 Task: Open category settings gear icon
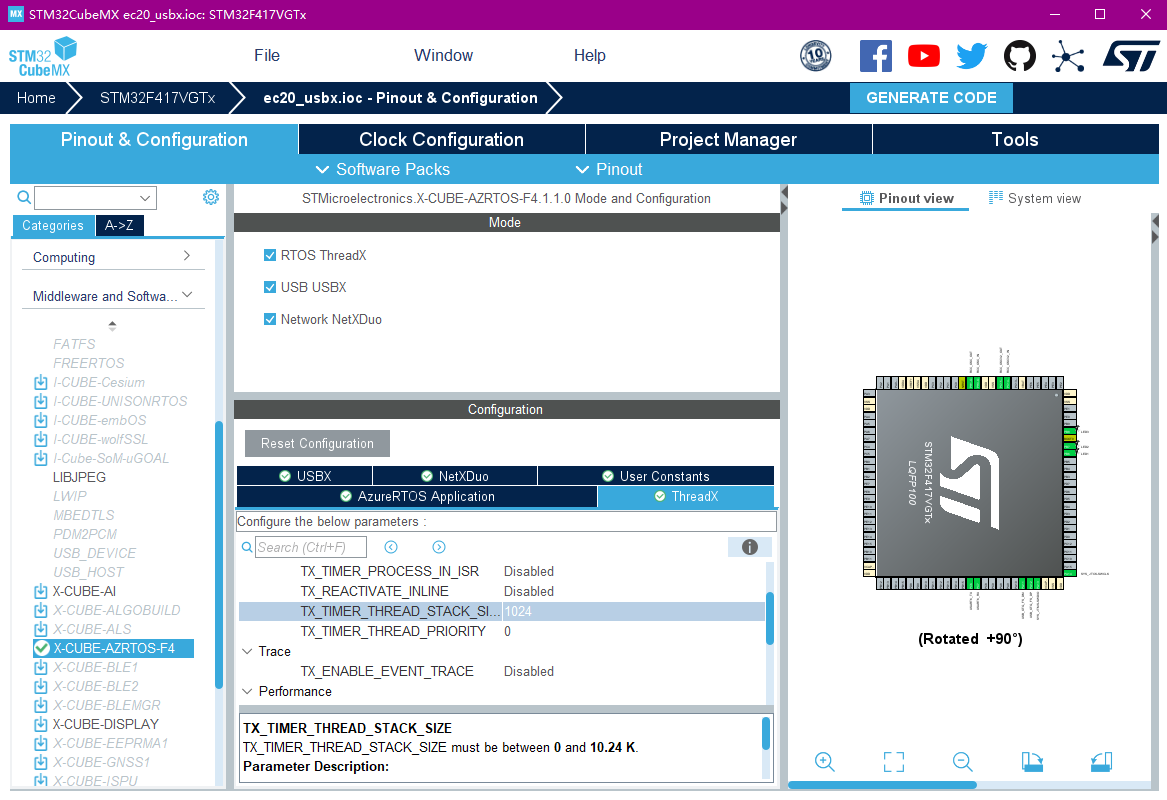coord(211,197)
